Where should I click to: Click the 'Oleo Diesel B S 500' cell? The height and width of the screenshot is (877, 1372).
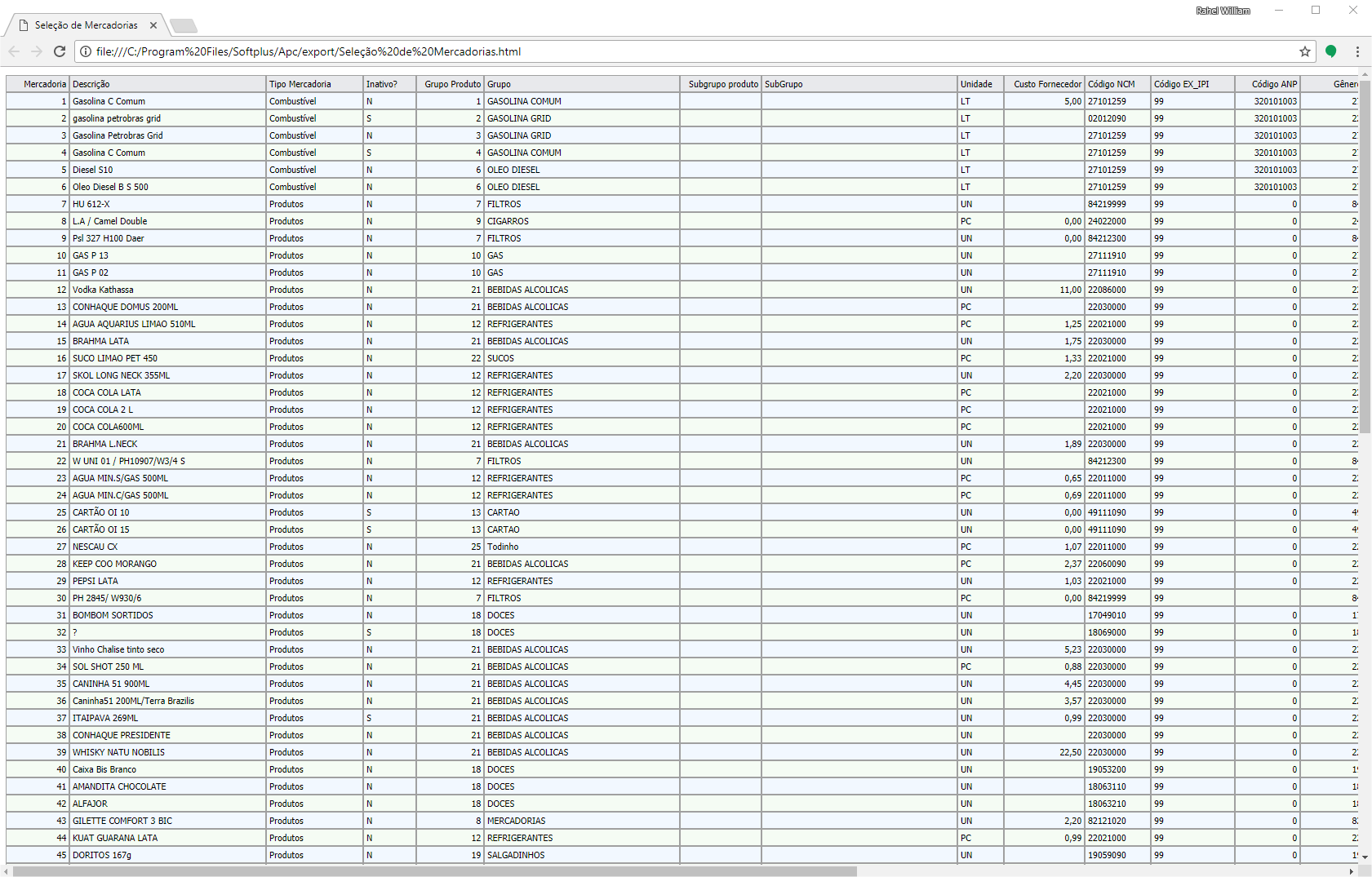[168, 187]
